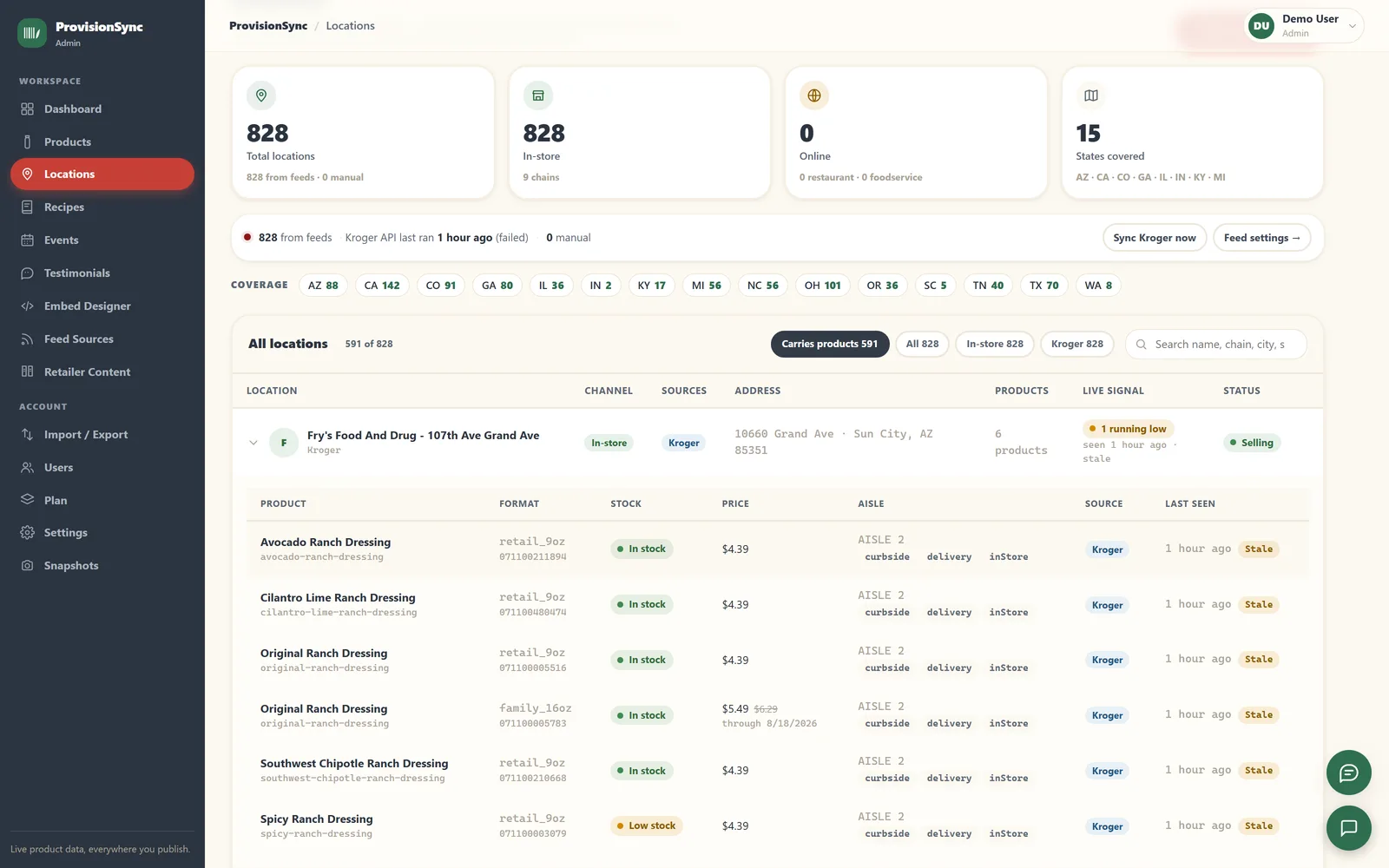
Task: Click the DU user avatar
Action: tap(1261, 26)
